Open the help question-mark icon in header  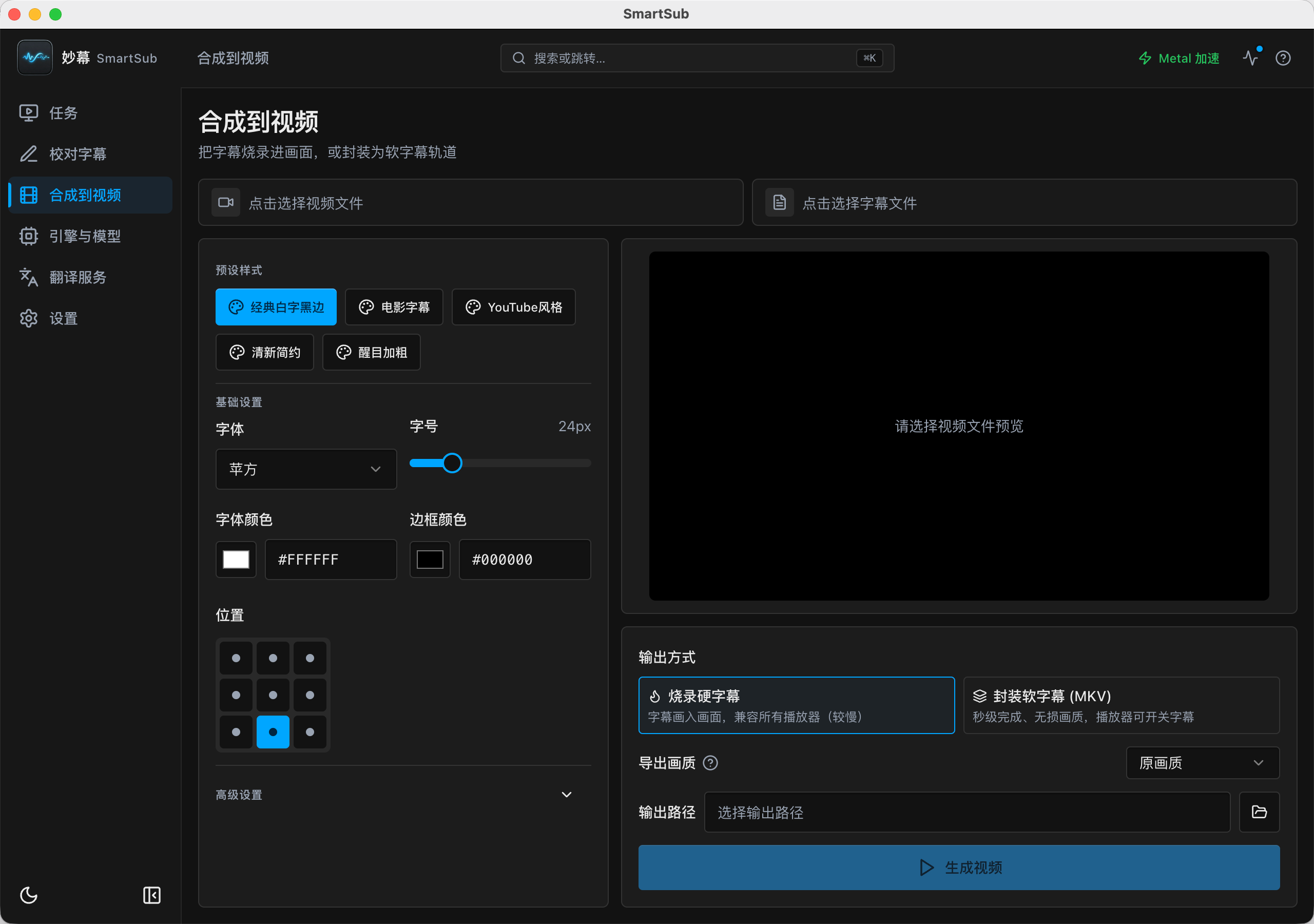[1283, 58]
